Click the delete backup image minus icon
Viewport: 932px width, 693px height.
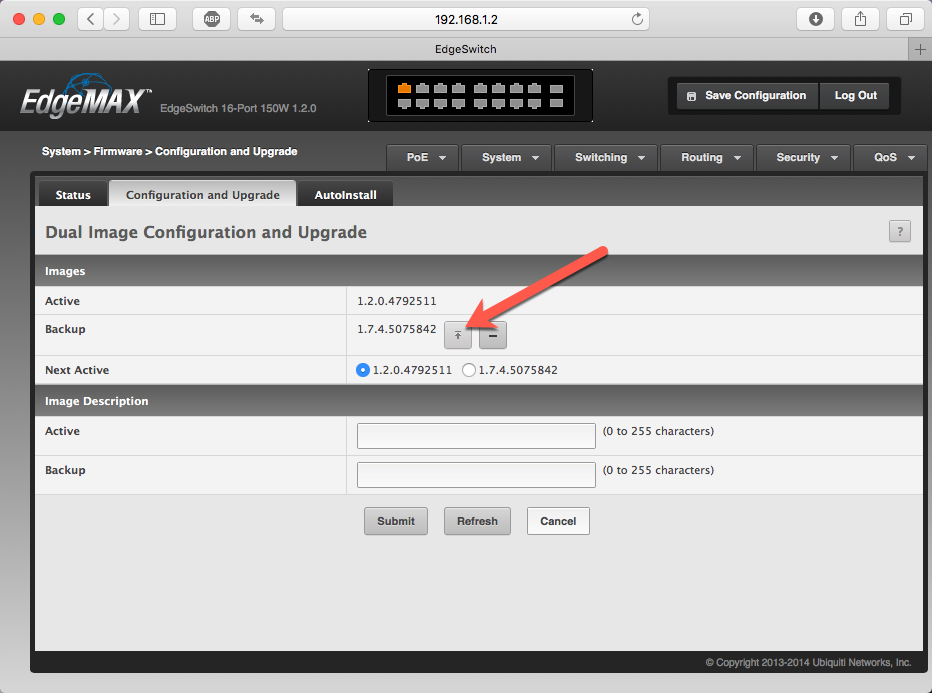coord(493,335)
